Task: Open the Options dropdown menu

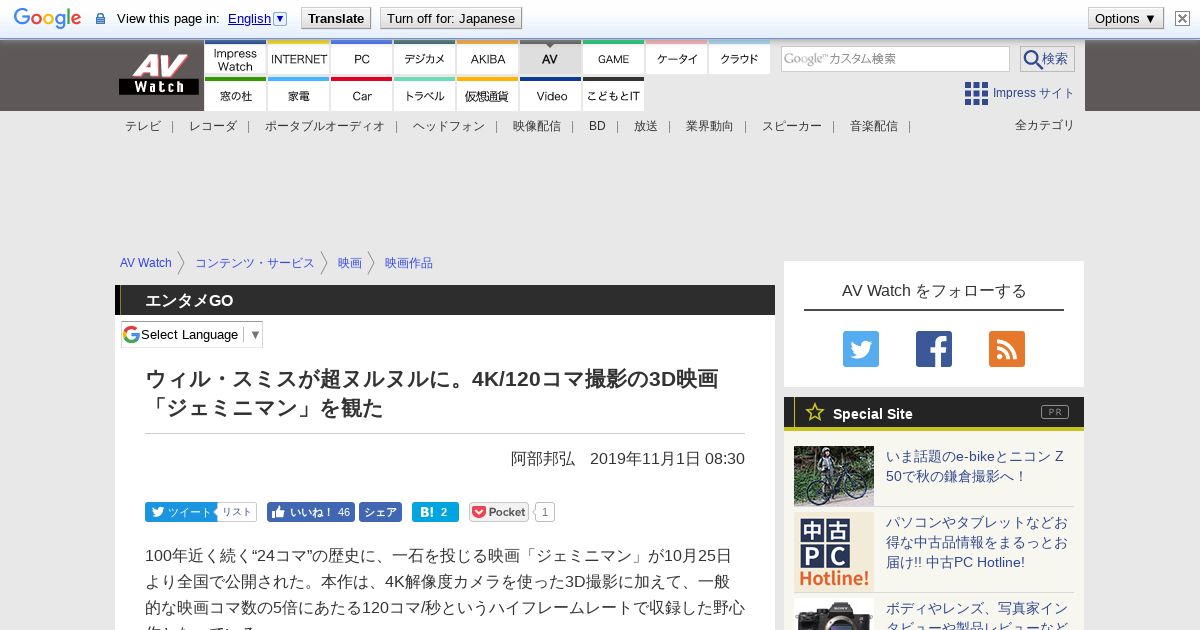Action: tap(1125, 18)
